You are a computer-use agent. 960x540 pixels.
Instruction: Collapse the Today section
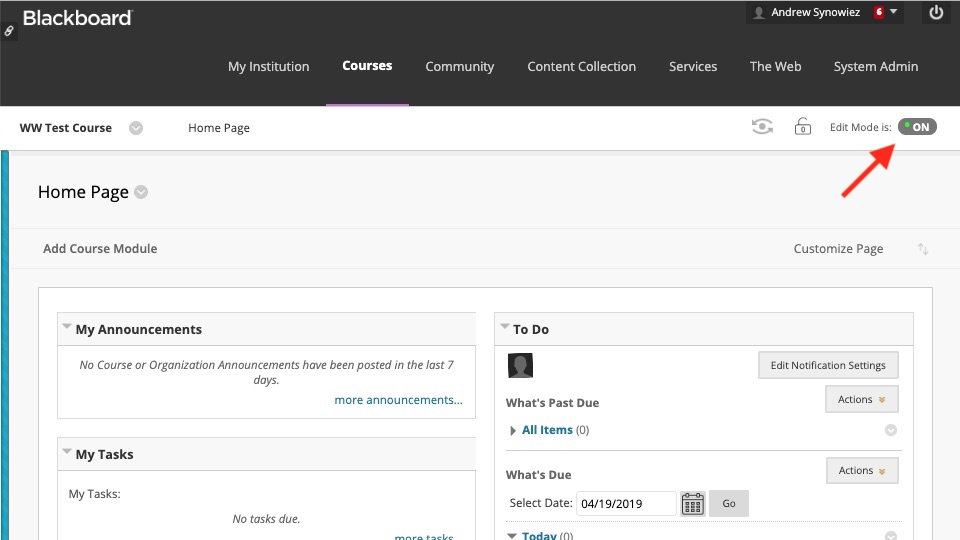tap(512, 536)
